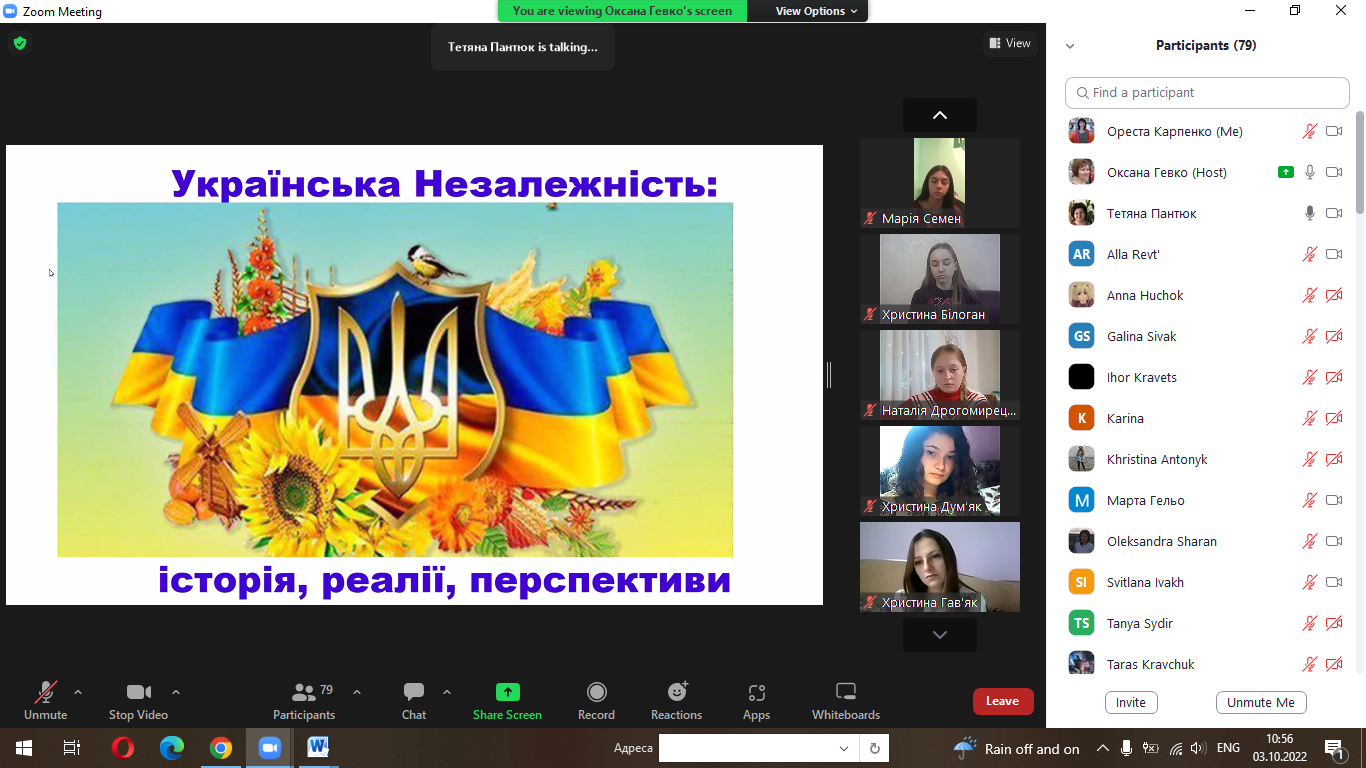Click the screen-sharing indicator for Оксана Гевко
The height and width of the screenshot is (768, 1366).
(1286, 172)
